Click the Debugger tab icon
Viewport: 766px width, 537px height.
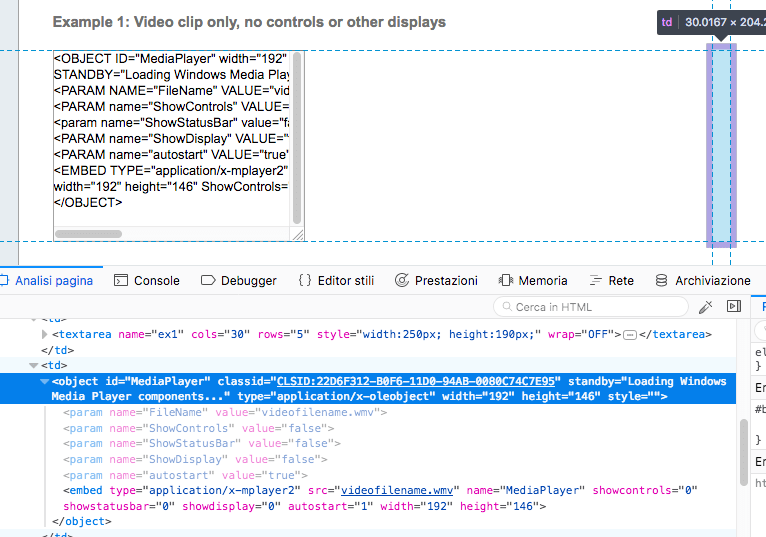[x=208, y=280]
